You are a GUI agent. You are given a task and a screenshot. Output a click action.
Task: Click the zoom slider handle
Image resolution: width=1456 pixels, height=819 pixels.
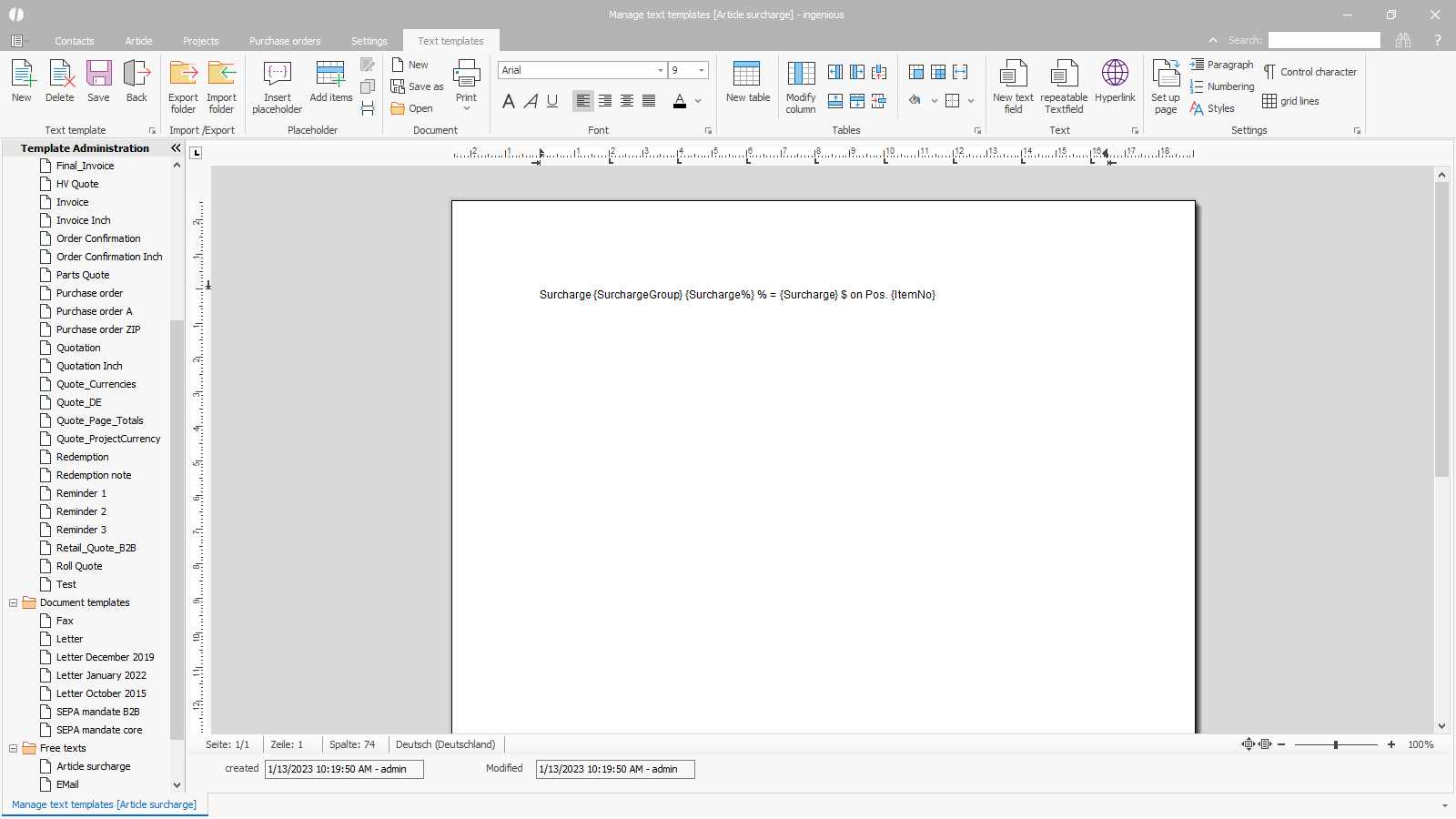(1335, 744)
